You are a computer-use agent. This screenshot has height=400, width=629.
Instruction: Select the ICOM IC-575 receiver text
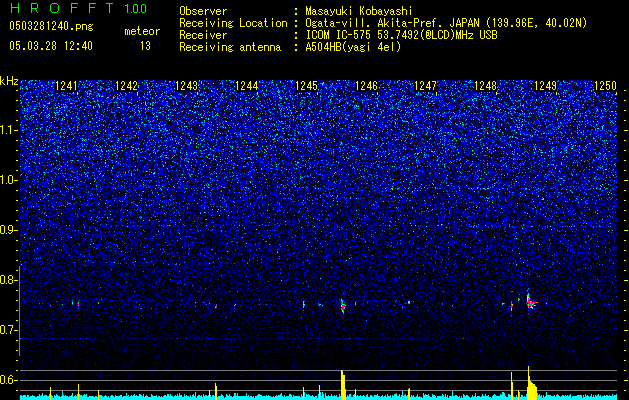pos(401,35)
